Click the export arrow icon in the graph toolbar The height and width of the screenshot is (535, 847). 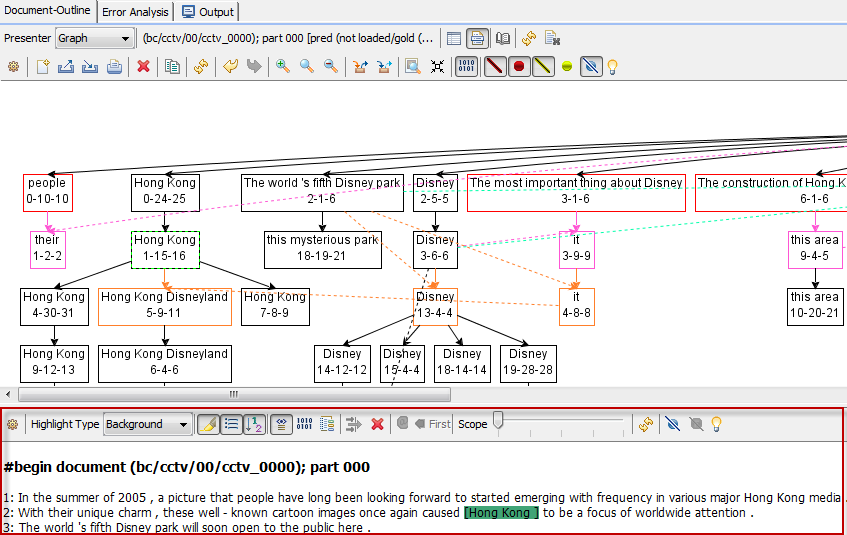(x=66, y=66)
